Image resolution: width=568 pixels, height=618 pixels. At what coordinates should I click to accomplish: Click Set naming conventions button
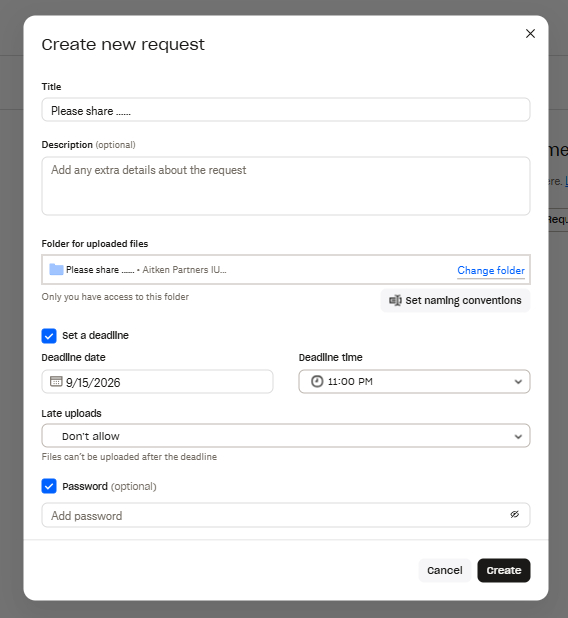(455, 301)
